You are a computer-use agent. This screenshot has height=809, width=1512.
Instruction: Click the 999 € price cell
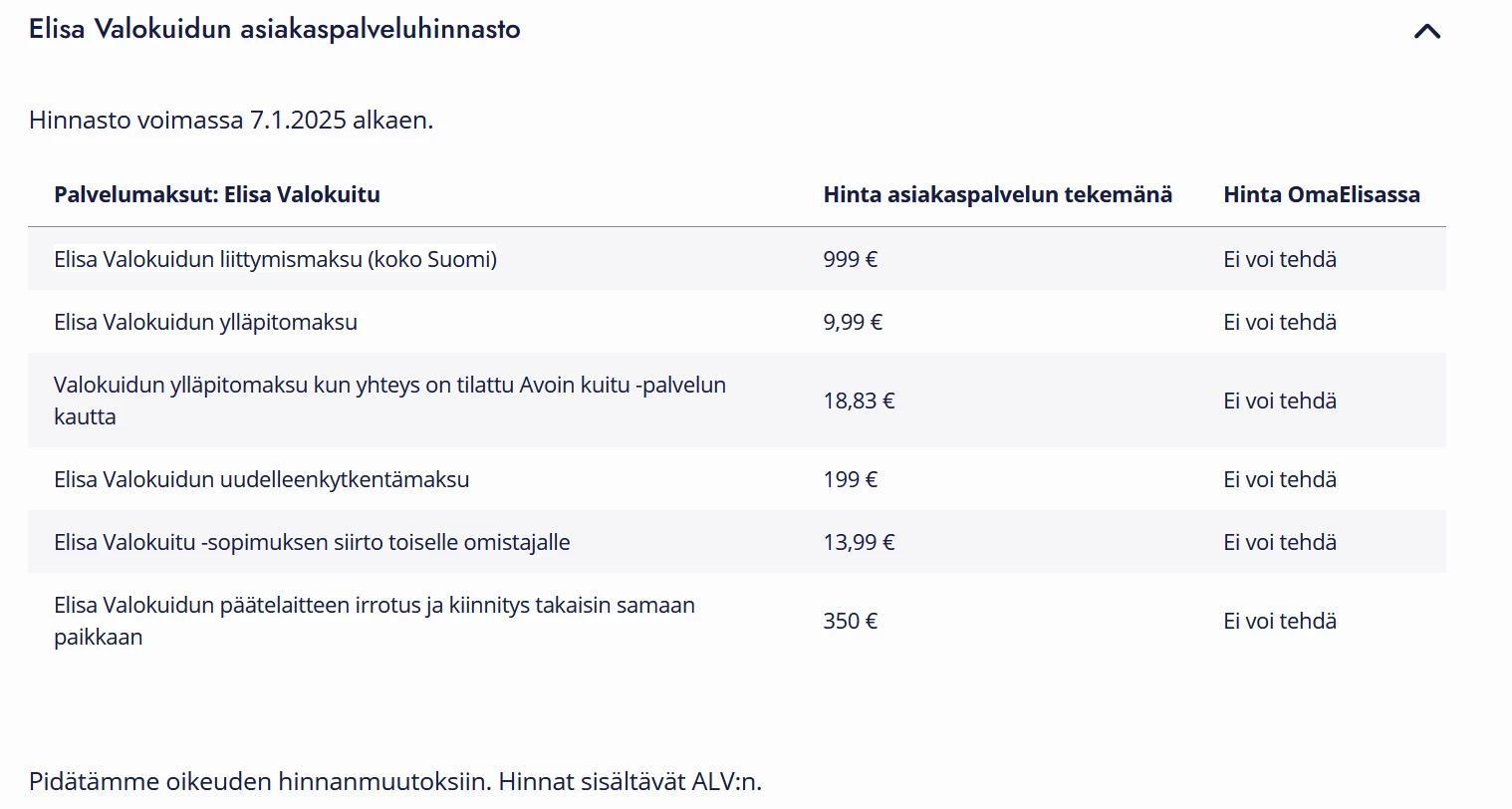(850, 259)
